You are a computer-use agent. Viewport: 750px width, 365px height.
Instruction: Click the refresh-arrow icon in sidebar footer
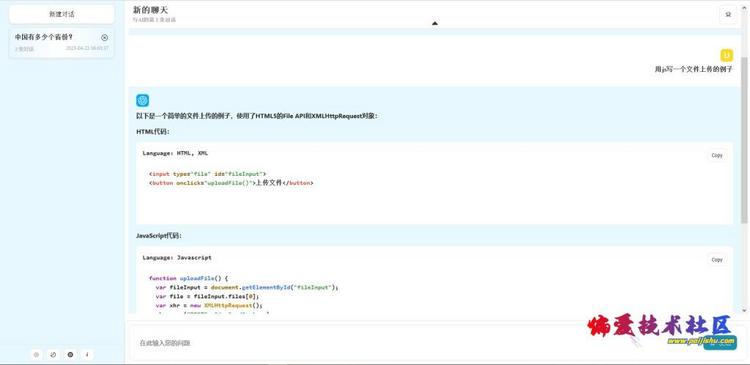pyautogui.click(x=53, y=354)
